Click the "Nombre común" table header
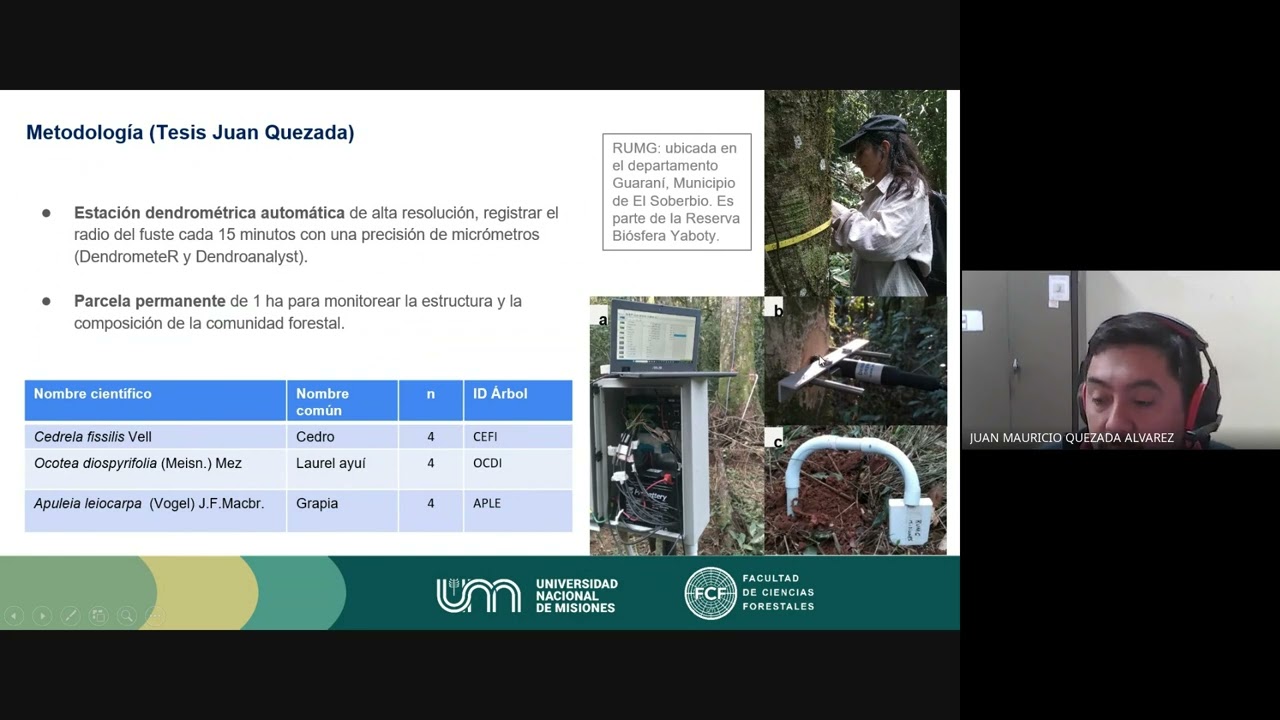 pyautogui.click(x=342, y=401)
